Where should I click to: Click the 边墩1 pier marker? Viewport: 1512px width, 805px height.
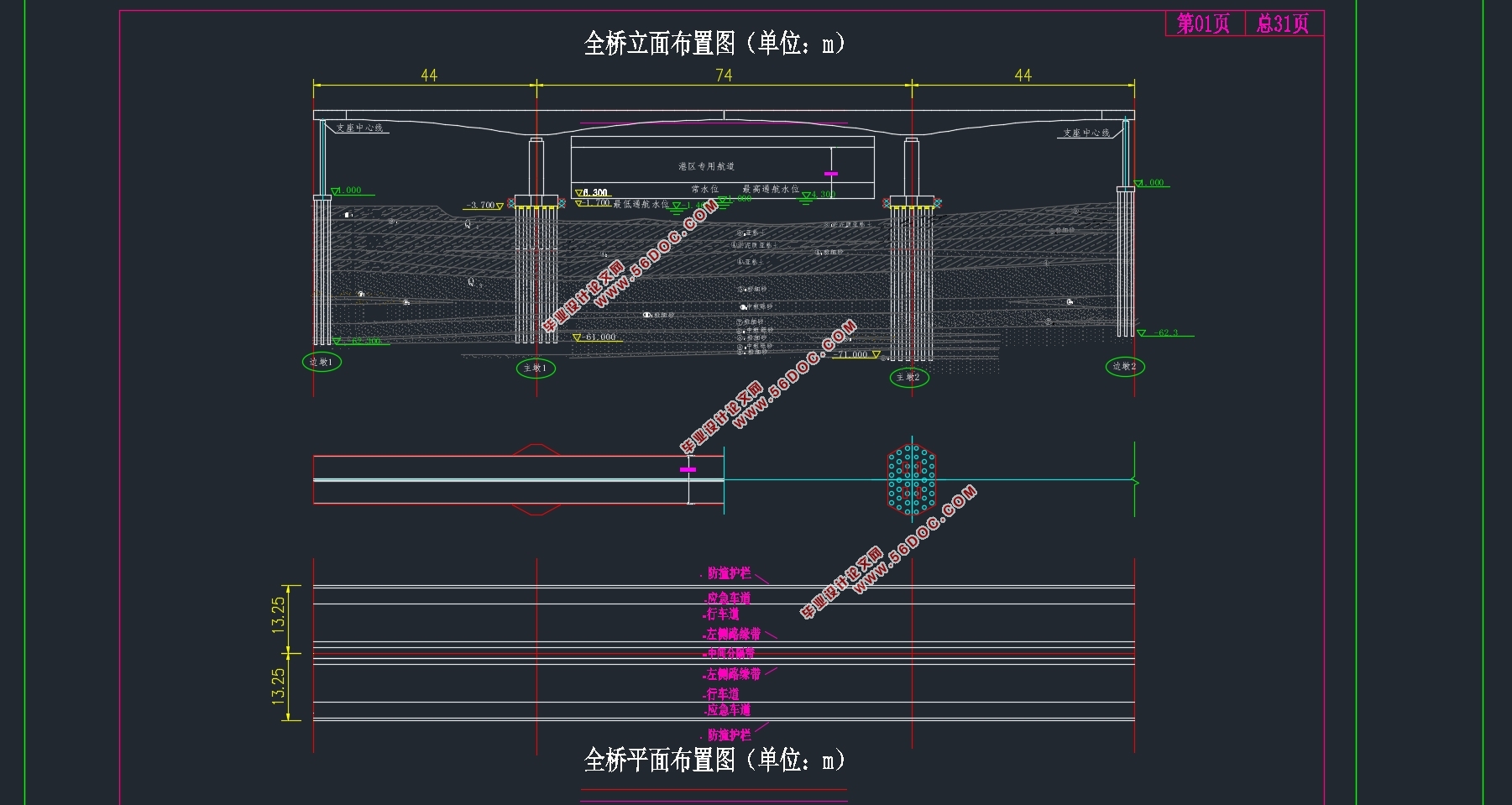point(322,362)
